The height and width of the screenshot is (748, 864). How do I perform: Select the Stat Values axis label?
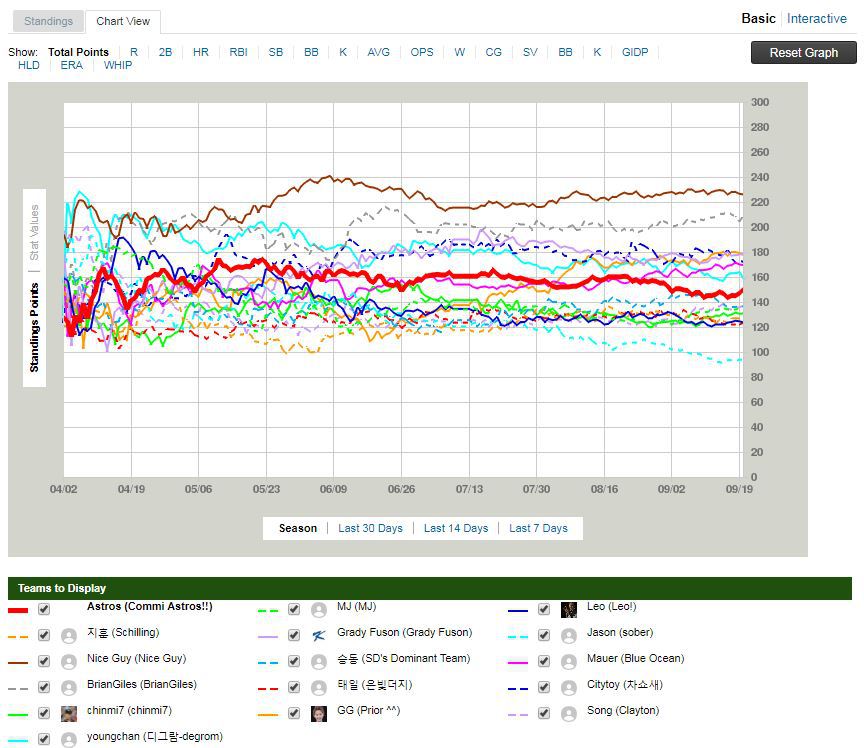tap(34, 233)
